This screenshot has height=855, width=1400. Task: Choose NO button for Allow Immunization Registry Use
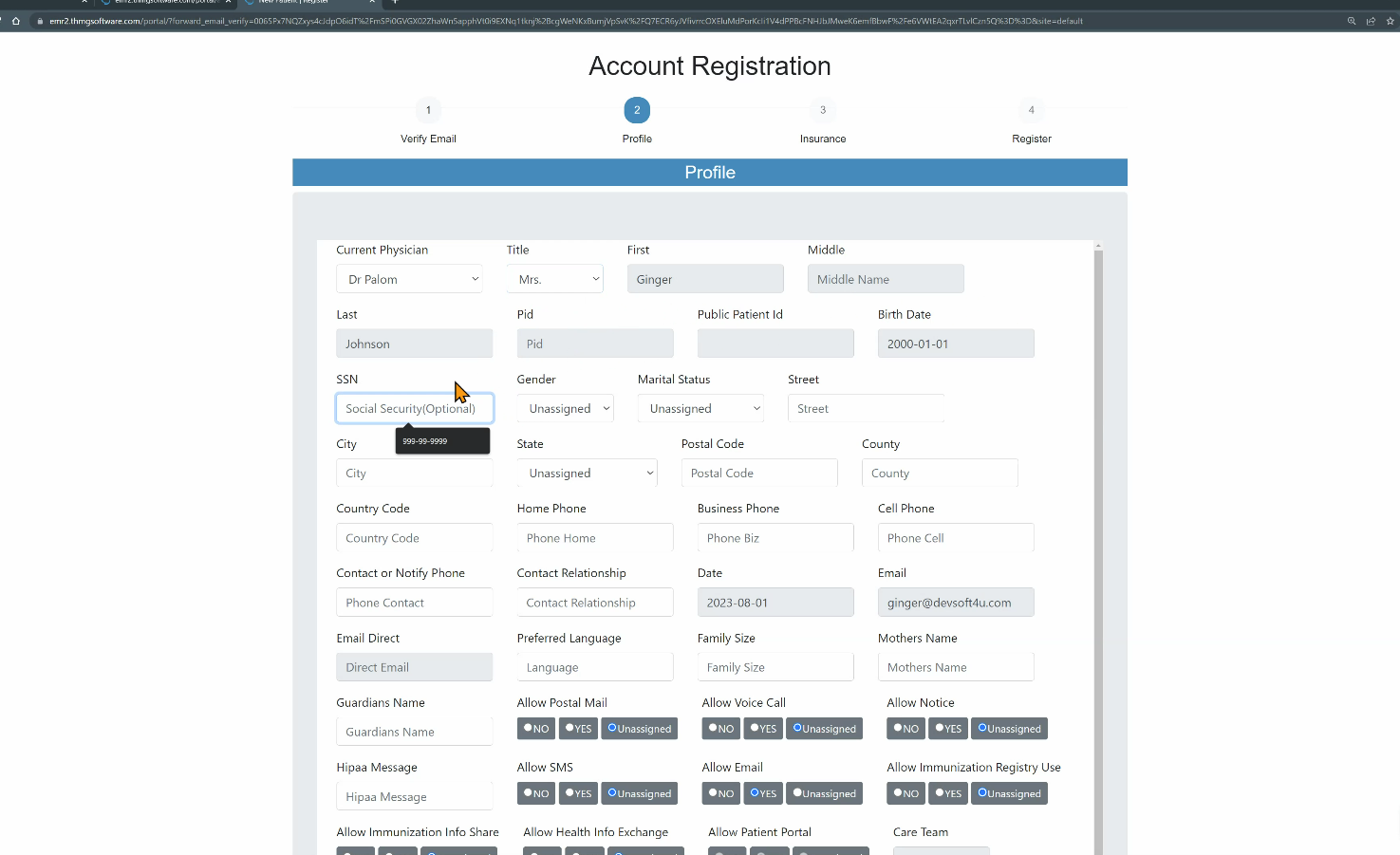click(906, 793)
